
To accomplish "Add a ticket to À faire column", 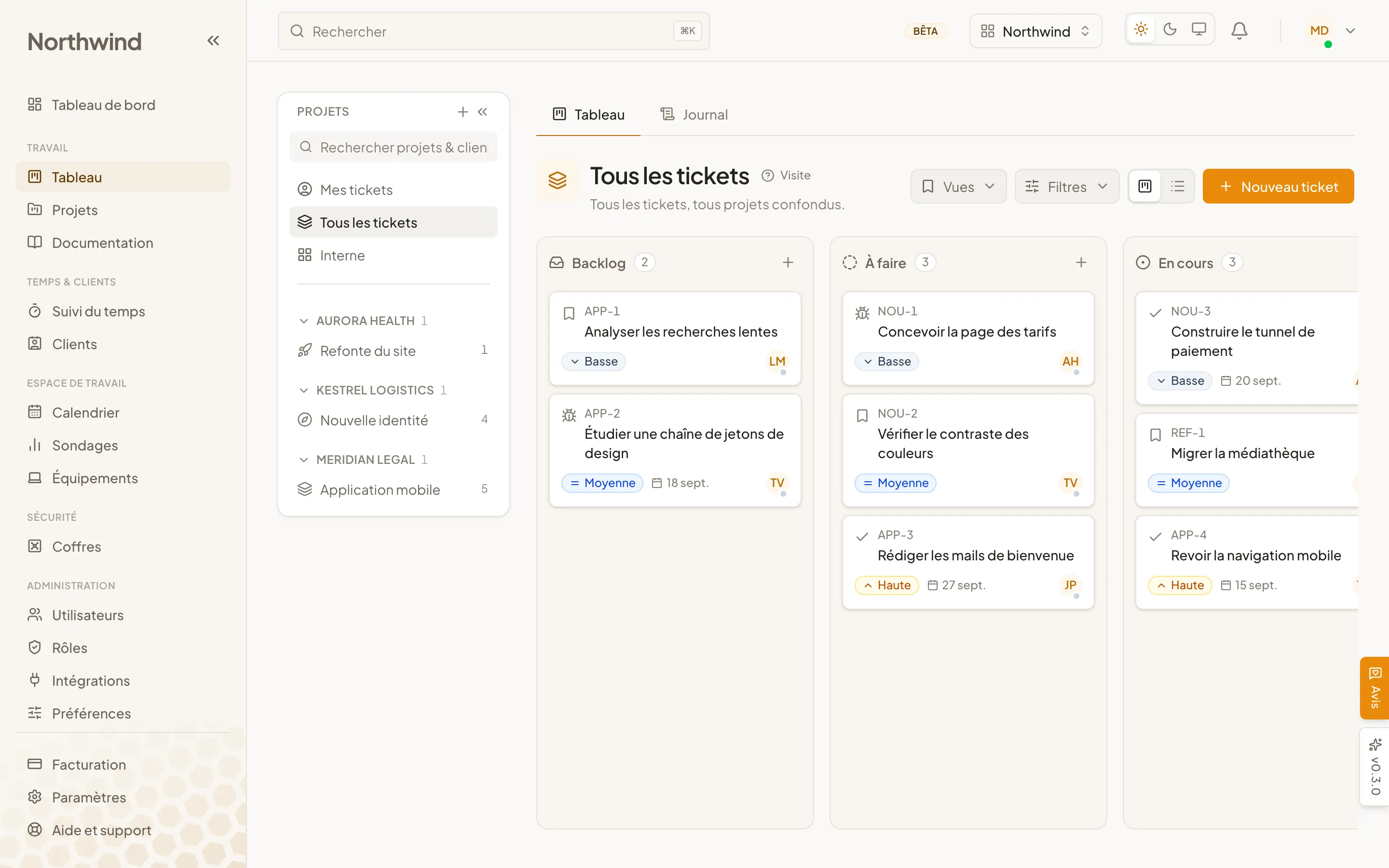I will (x=1081, y=262).
